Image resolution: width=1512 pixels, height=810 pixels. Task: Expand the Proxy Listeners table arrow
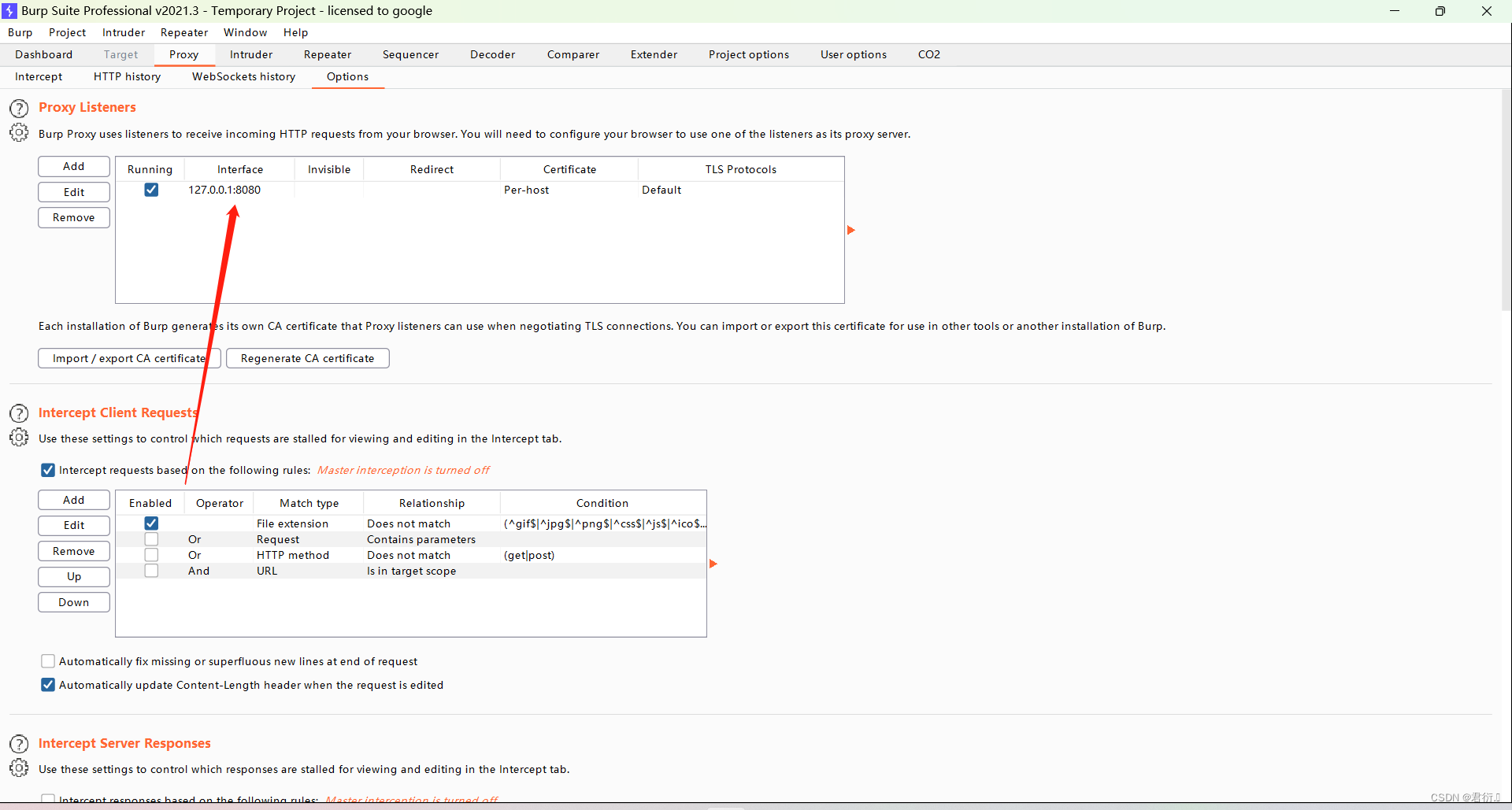pos(851,230)
